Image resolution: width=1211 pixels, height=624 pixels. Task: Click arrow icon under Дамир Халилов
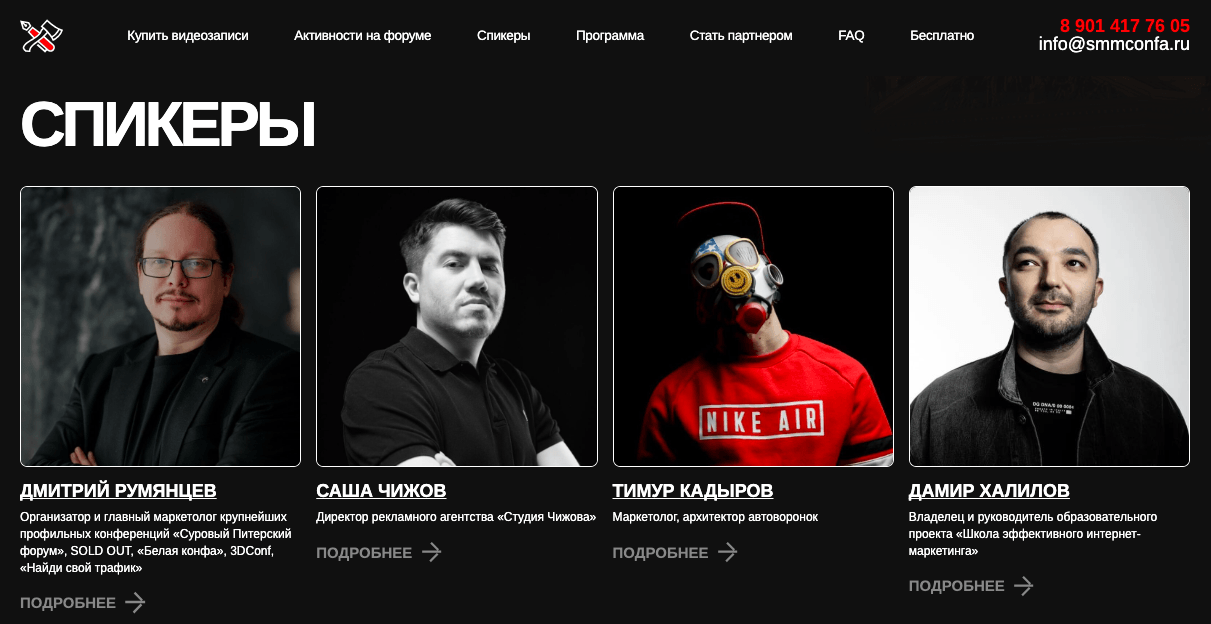(1023, 585)
